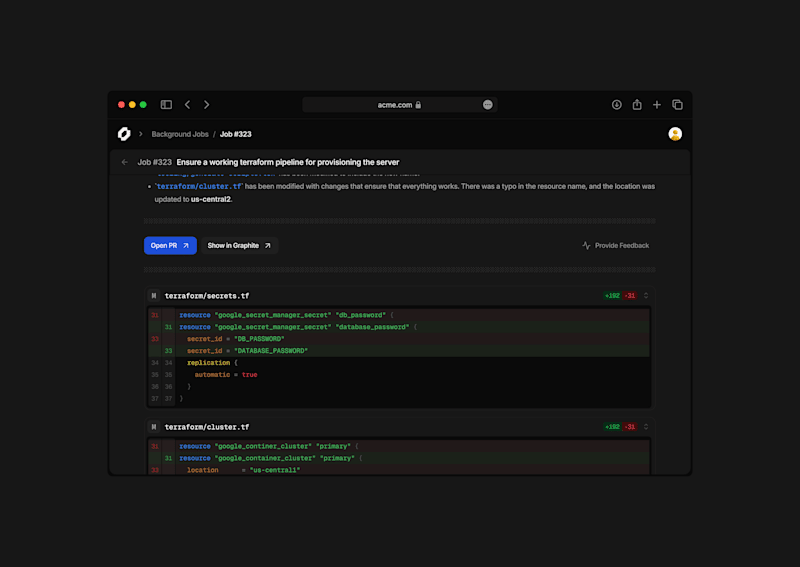Click the removed line "DB_PASSWORD"
This screenshot has height=567, width=800.
coord(399,339)
